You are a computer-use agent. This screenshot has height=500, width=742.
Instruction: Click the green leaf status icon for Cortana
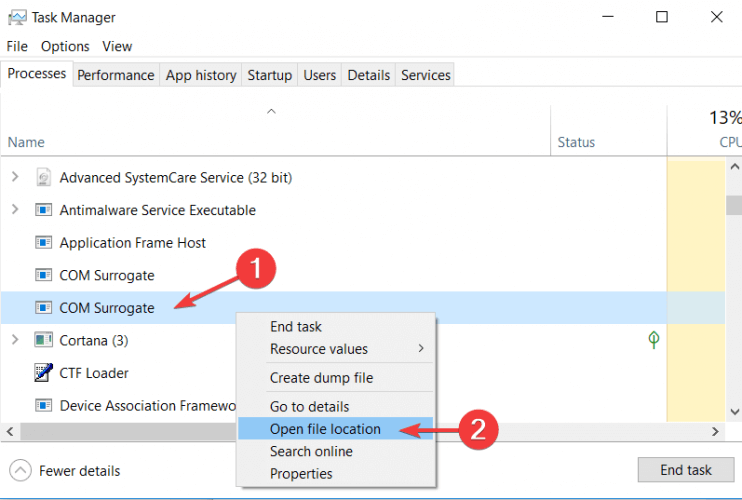pyautogui.click(x=654, y=339)
